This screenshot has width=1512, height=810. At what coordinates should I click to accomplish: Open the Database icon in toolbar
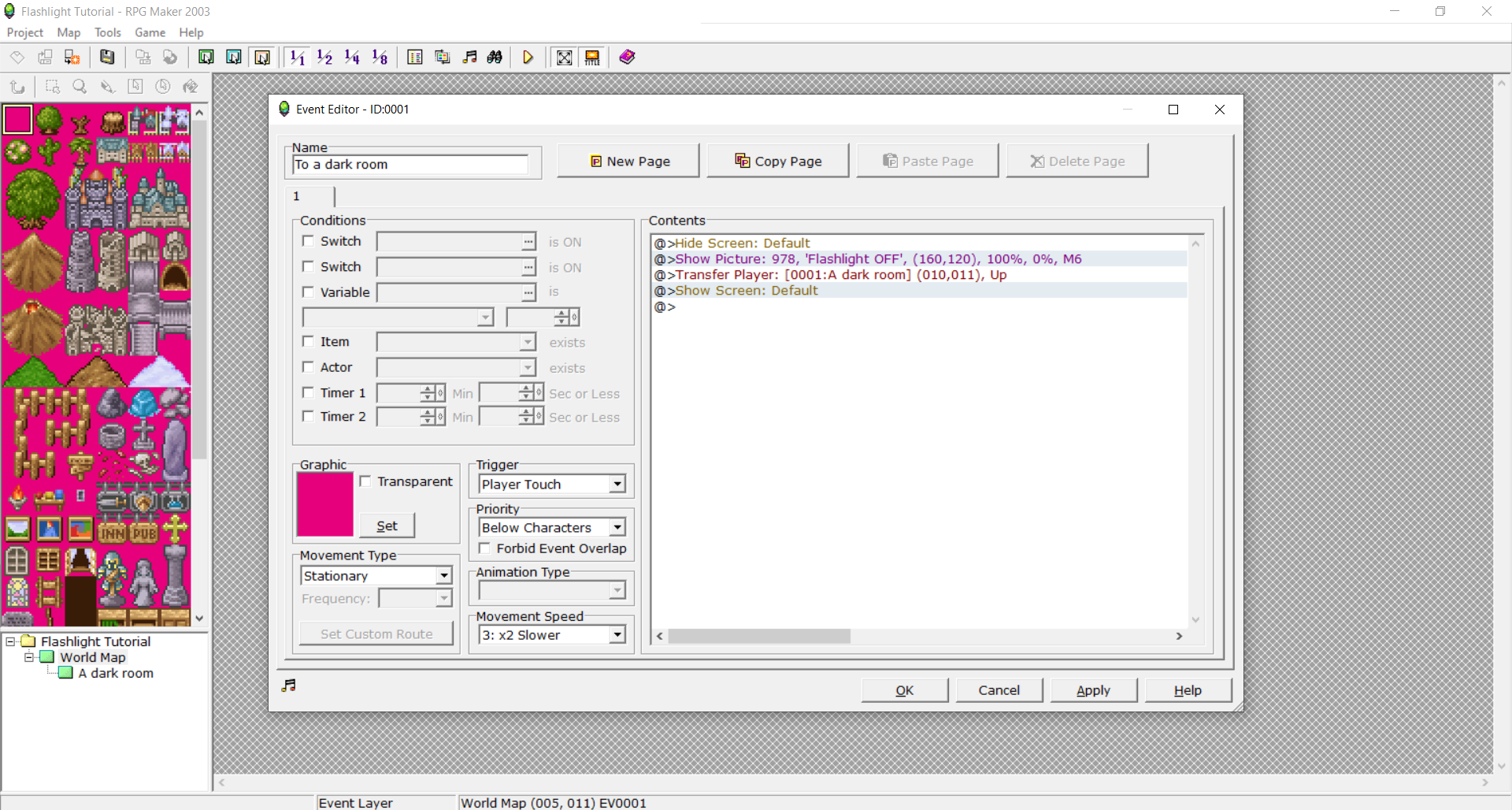tap(415, 57)
